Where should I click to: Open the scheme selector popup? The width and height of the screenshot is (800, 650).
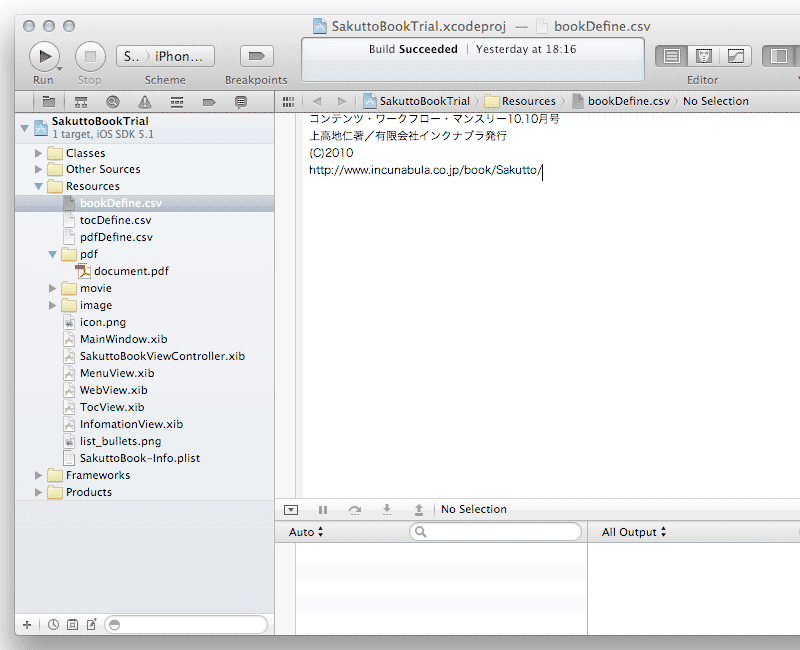(x=165, y=56)
